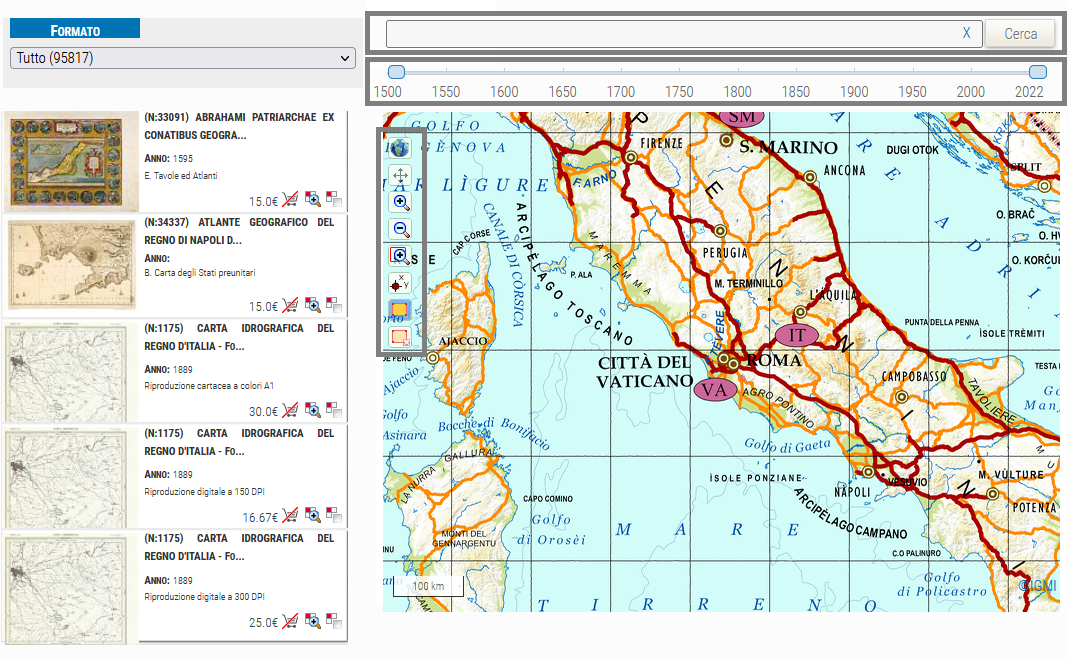This screenshot has height=658, width=1069.
Task: Activate the orange rectangle selection tool
Action: point(400,310)
